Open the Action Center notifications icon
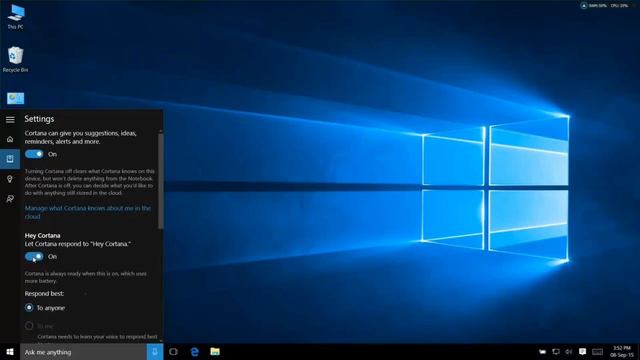The height and width of the screenshot is (360, 640). click(582, 352)
